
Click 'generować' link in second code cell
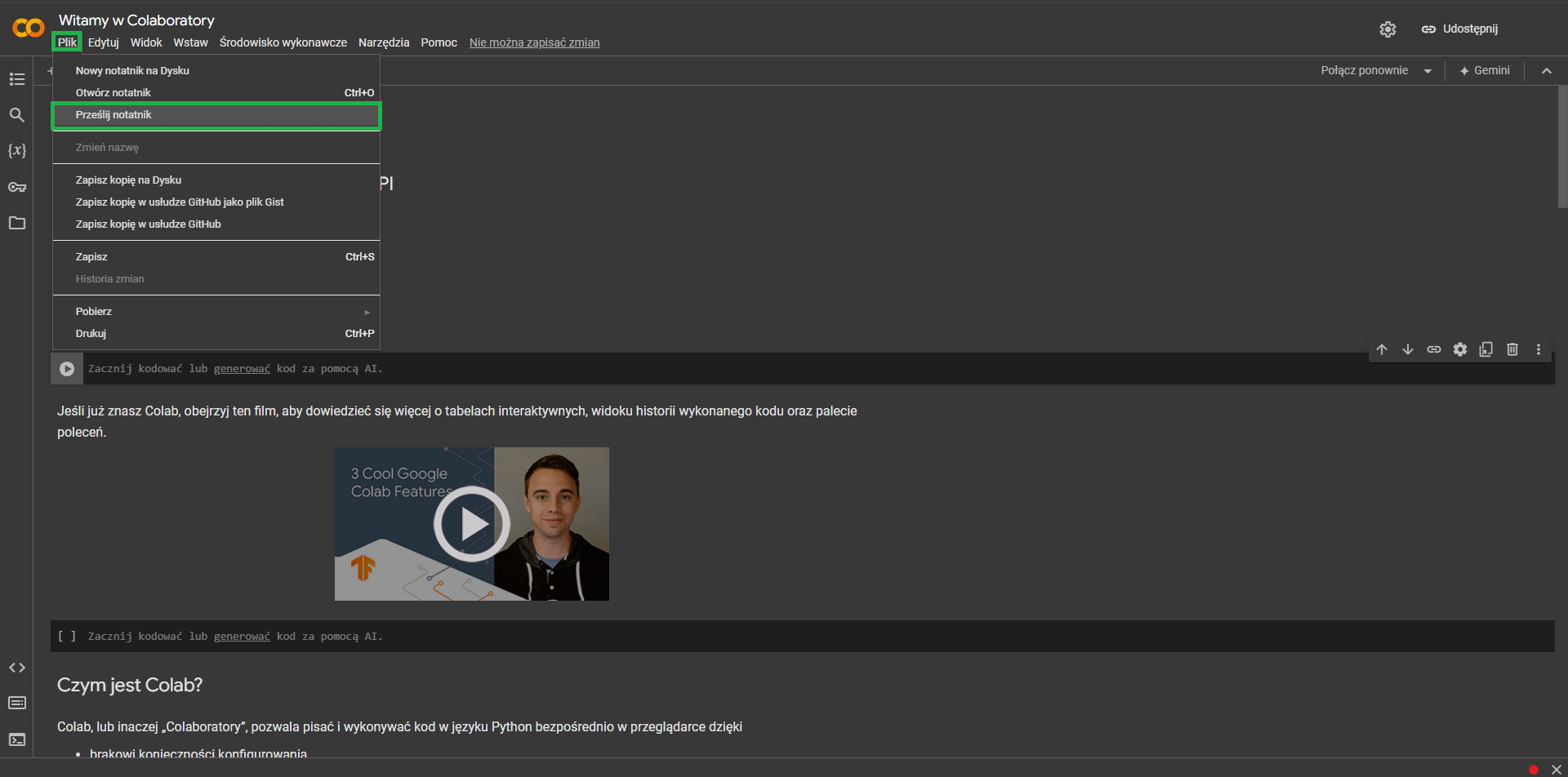click(x=242, y=637)
